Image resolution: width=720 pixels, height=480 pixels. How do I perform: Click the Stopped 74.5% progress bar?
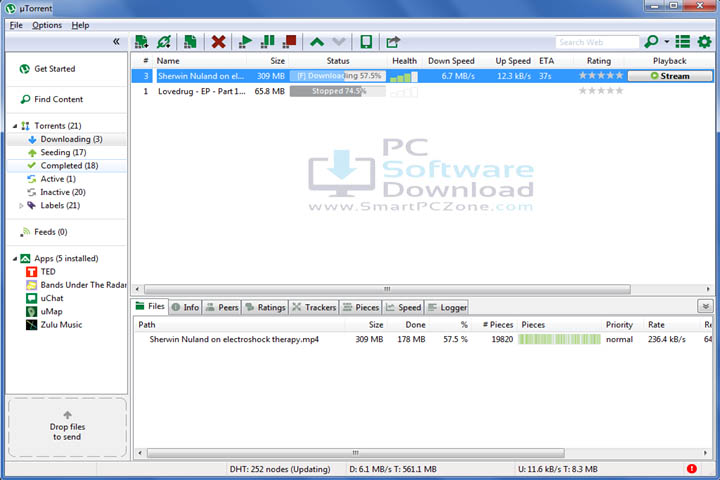(x=338, y=91)
